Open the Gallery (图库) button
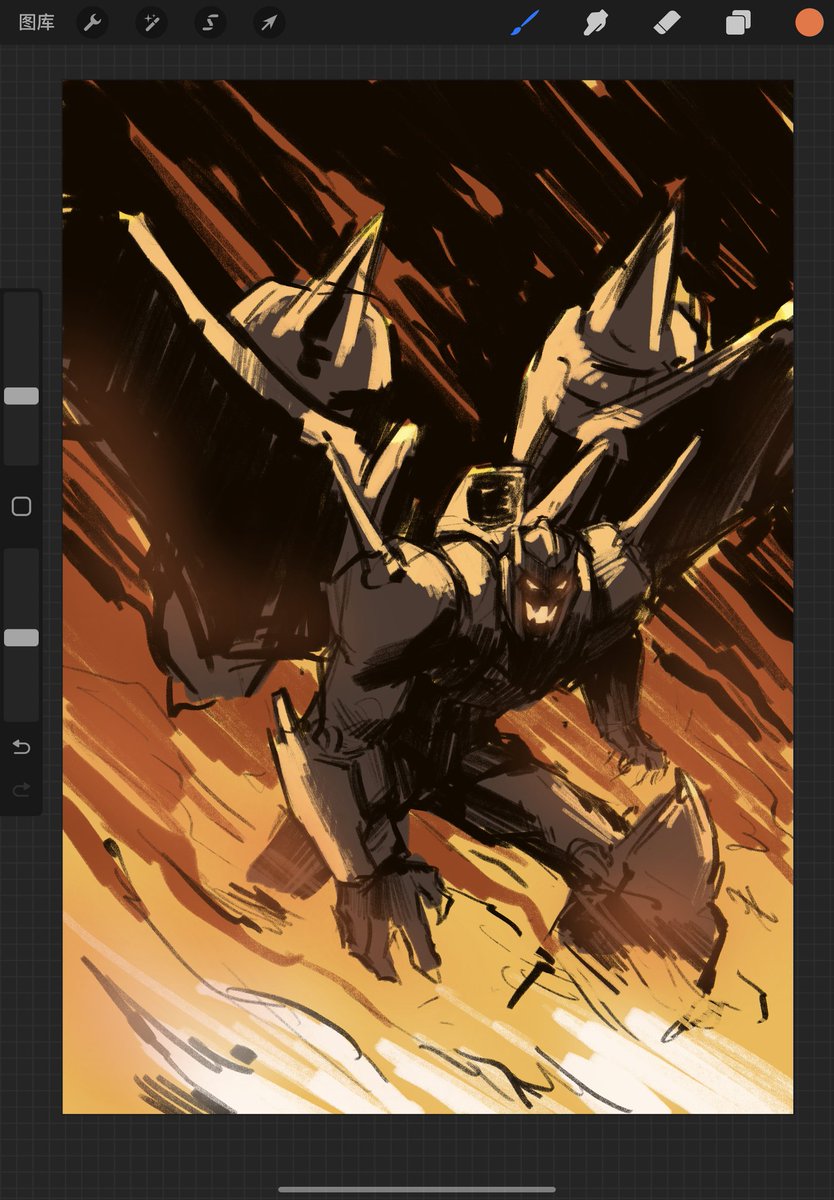Image resolution: width=834 pixels, height=1200 pixels. (x=37, y=22)
